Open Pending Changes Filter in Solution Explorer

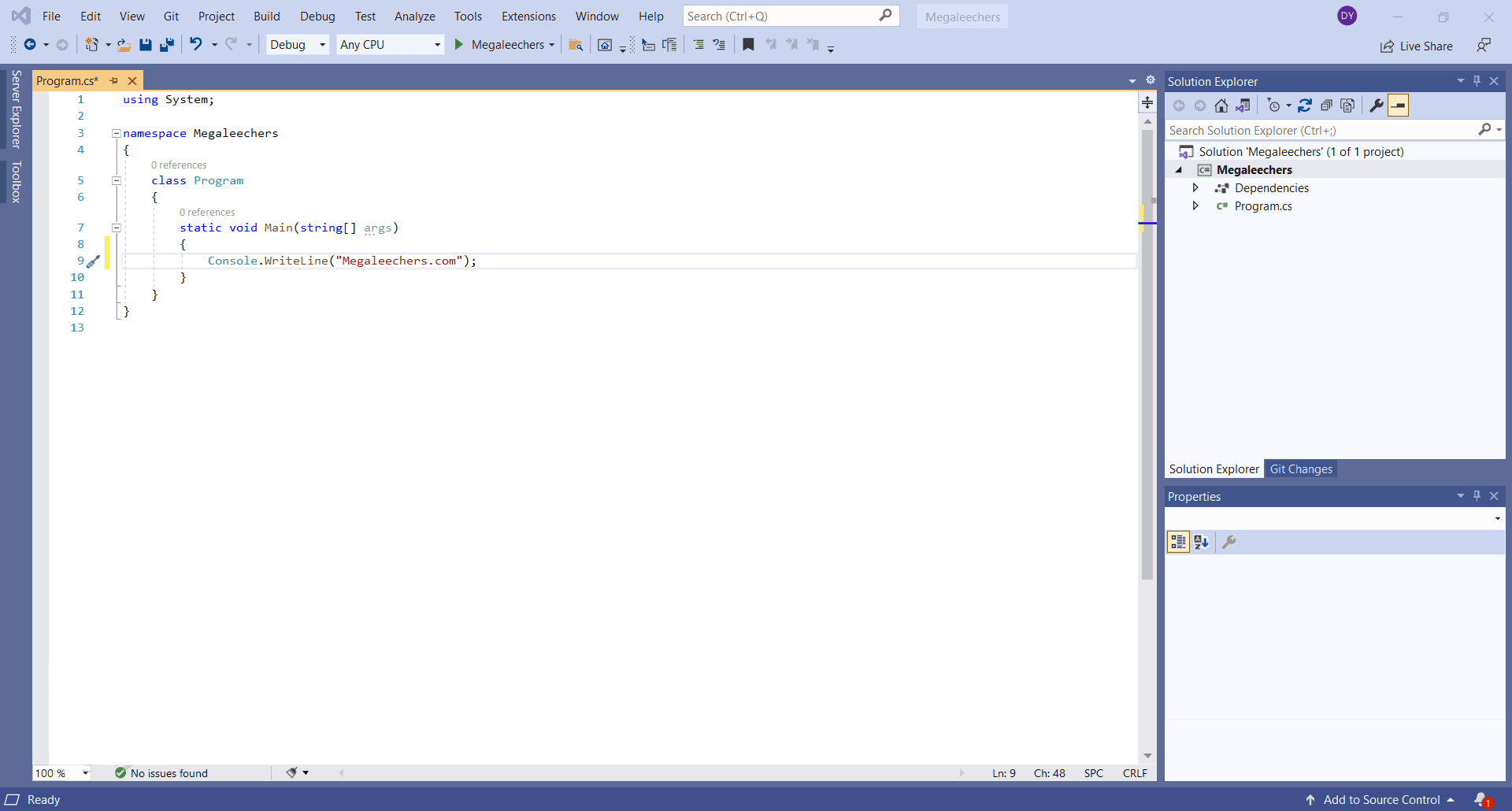(1274, 106)
